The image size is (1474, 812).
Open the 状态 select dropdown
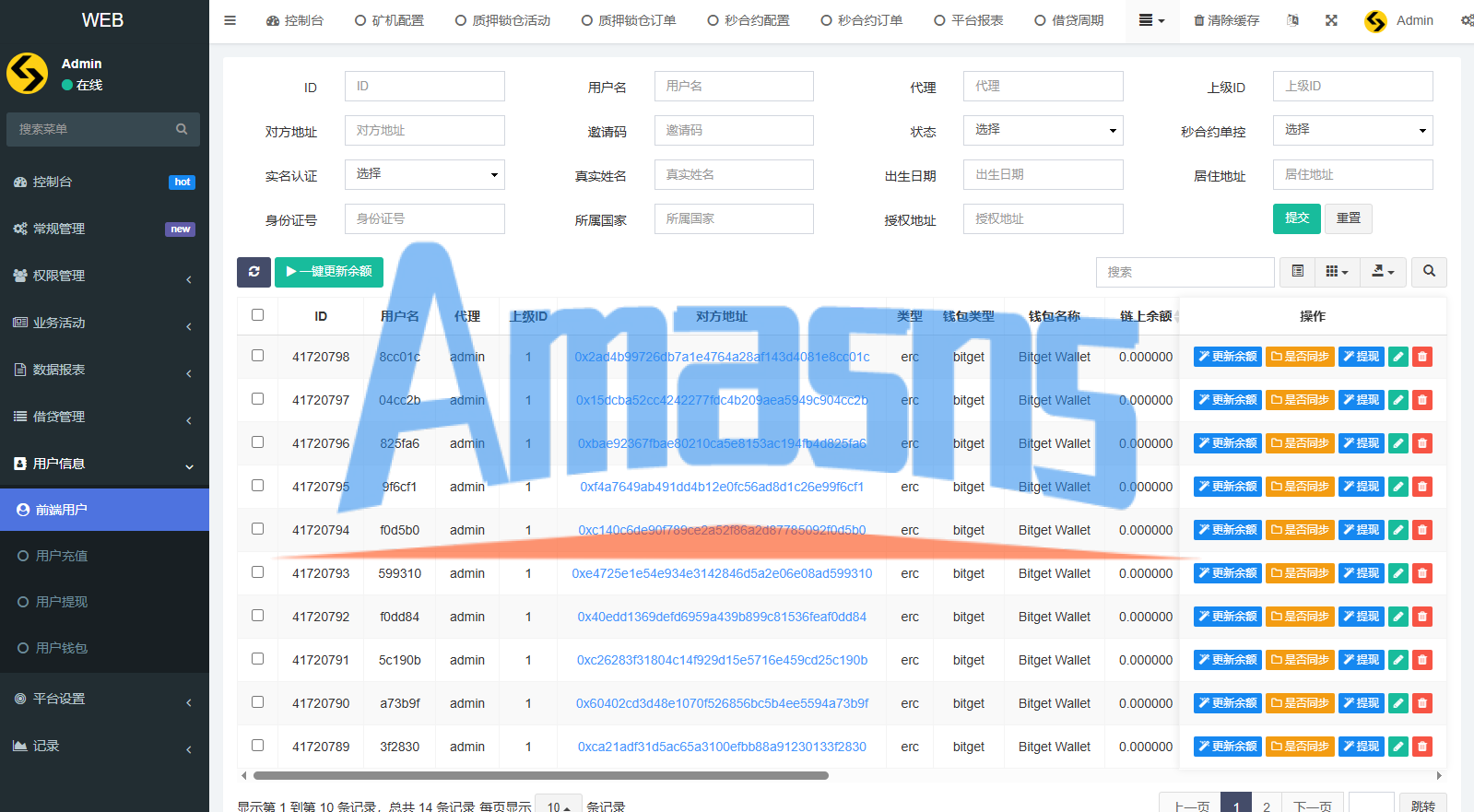click(x=1044, y=130)
